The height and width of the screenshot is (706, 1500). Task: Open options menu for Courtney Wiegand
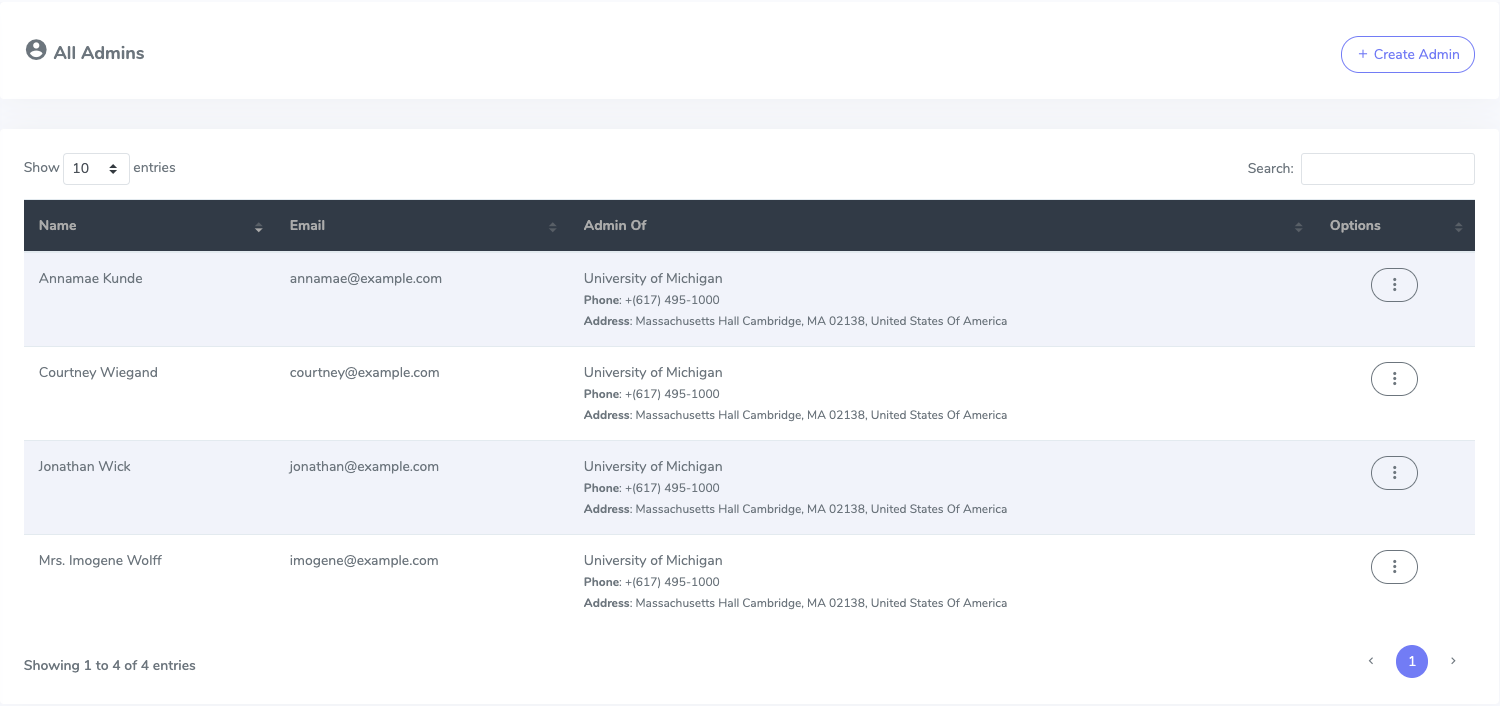click(1394, 379)
